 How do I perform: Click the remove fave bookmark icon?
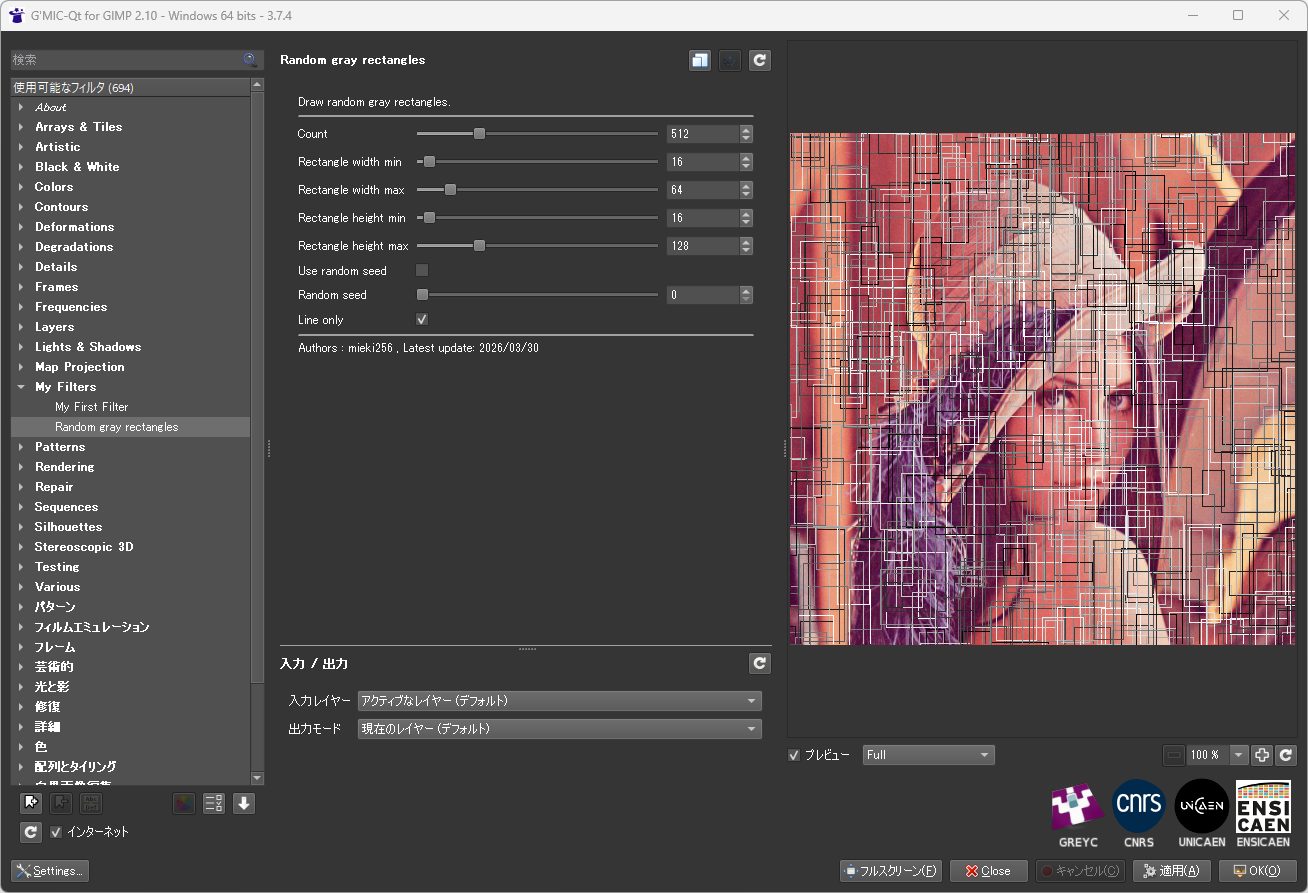(x=61, y=803)
